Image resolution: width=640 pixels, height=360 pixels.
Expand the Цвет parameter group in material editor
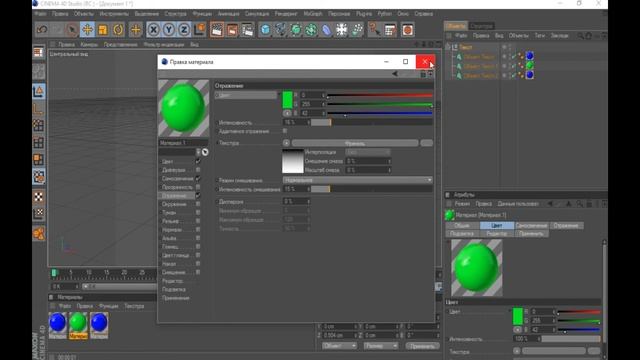[x=217, y=95]
